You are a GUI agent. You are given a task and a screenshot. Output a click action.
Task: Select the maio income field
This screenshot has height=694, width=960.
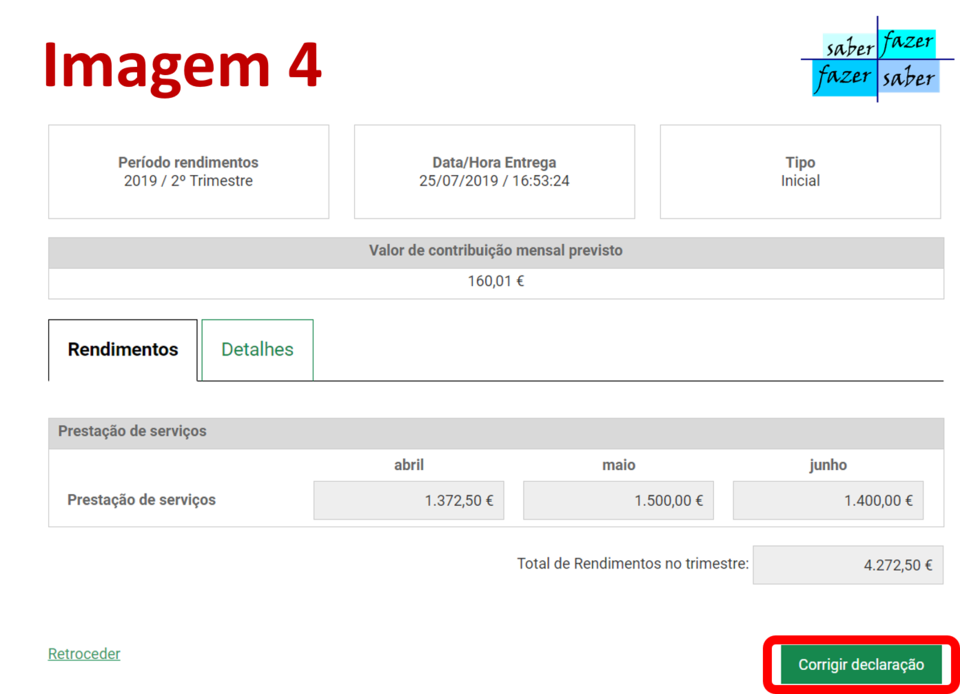(618, 501)
